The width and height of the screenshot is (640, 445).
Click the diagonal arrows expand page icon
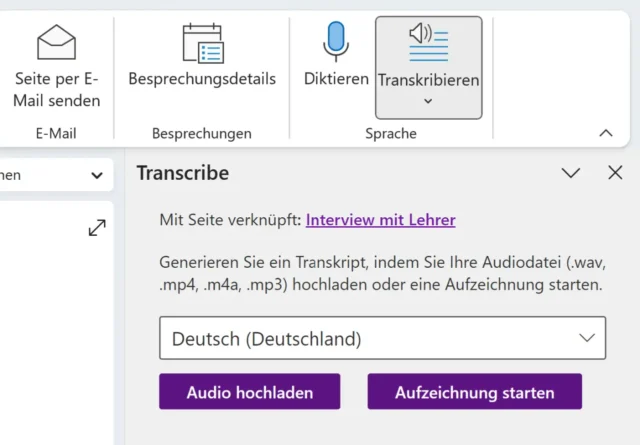(97, 228)
